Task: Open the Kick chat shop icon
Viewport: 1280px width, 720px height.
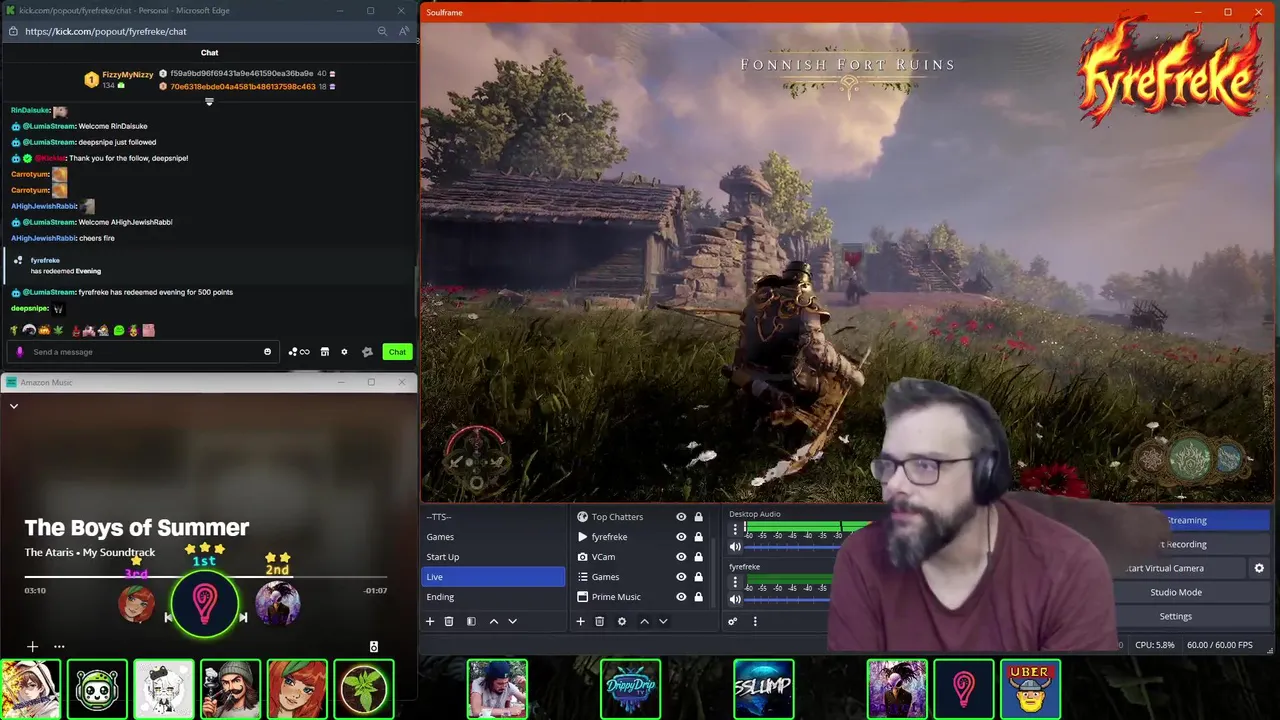Action: (x=325, y=352)
